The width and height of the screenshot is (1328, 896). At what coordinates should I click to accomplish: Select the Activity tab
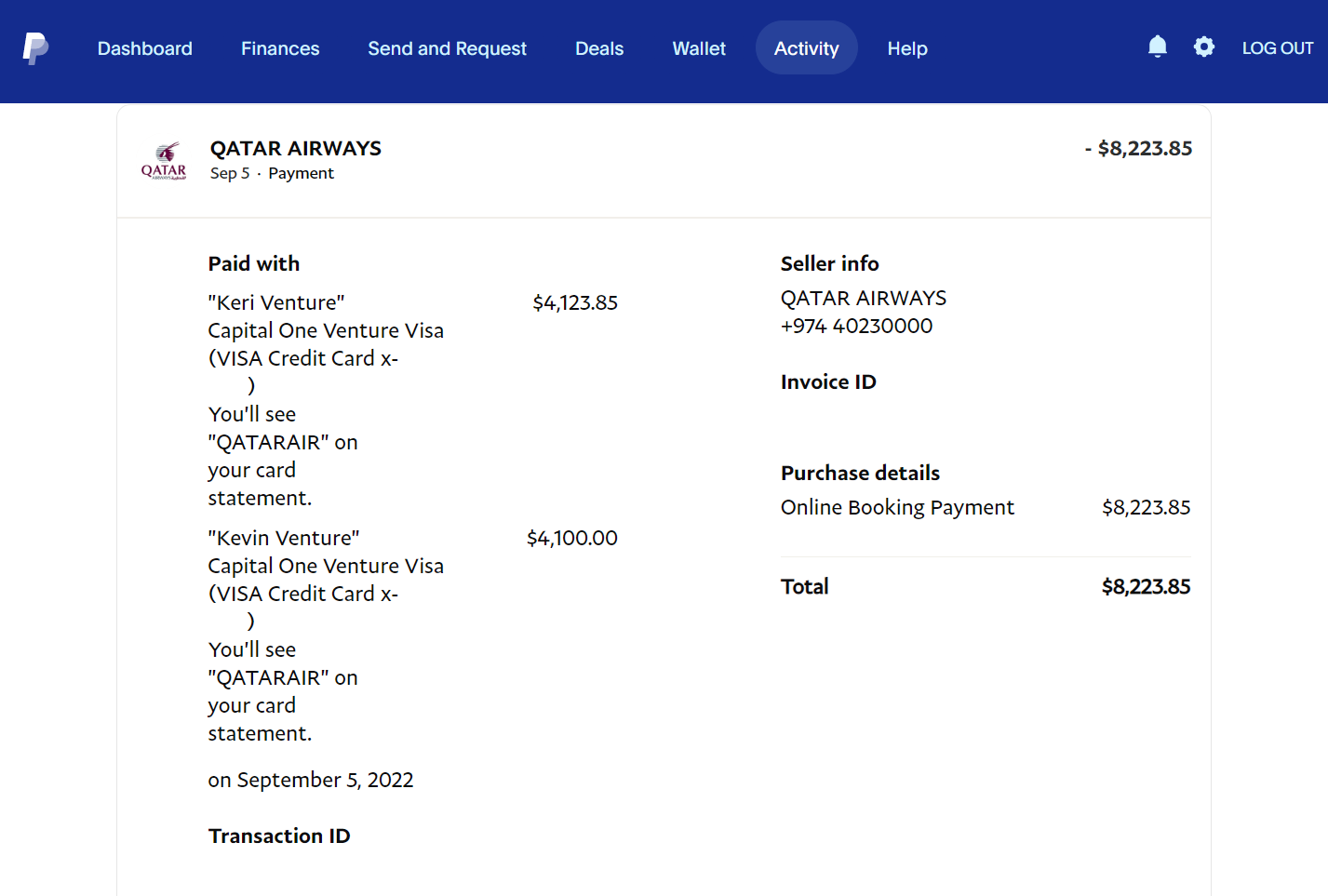pyautogui.click(x=806, y=47)
